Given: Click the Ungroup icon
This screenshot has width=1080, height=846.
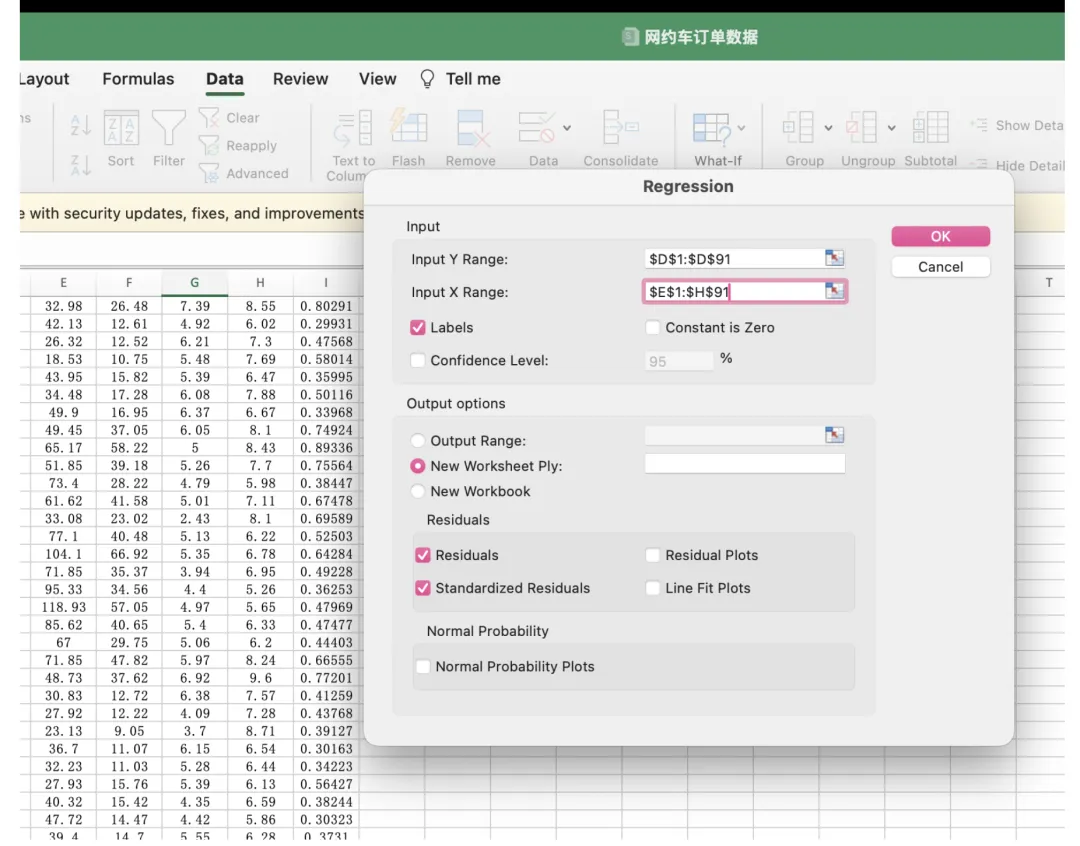Looking at the screenshot, I should point(862,127).
